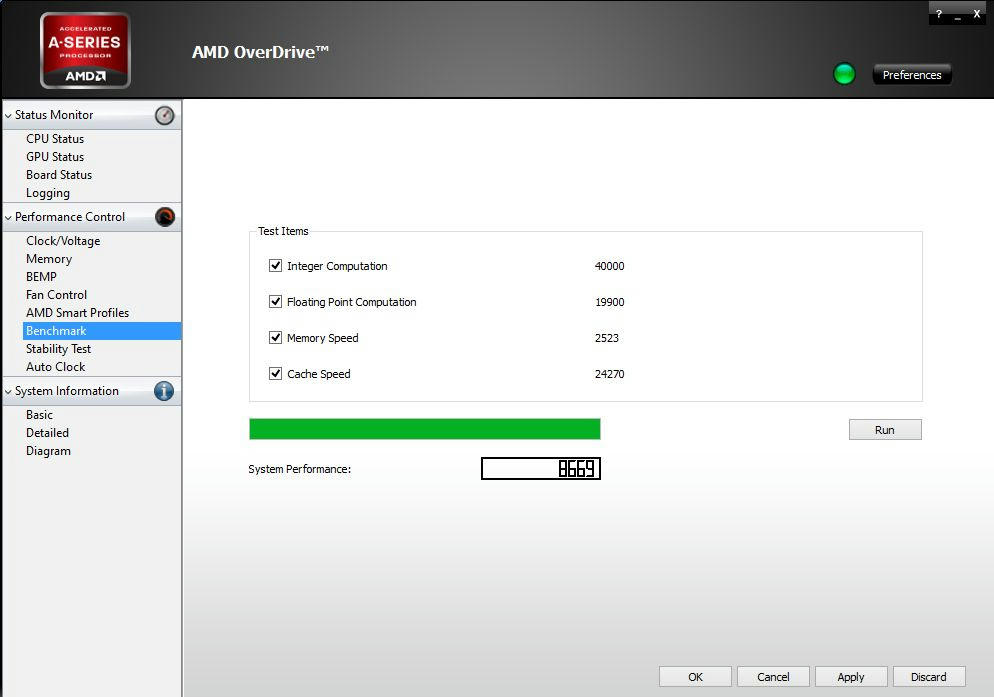Screen dimensions: 994x697
Task: Click the Performance Control speedometer icon
Action: [164, 217]
